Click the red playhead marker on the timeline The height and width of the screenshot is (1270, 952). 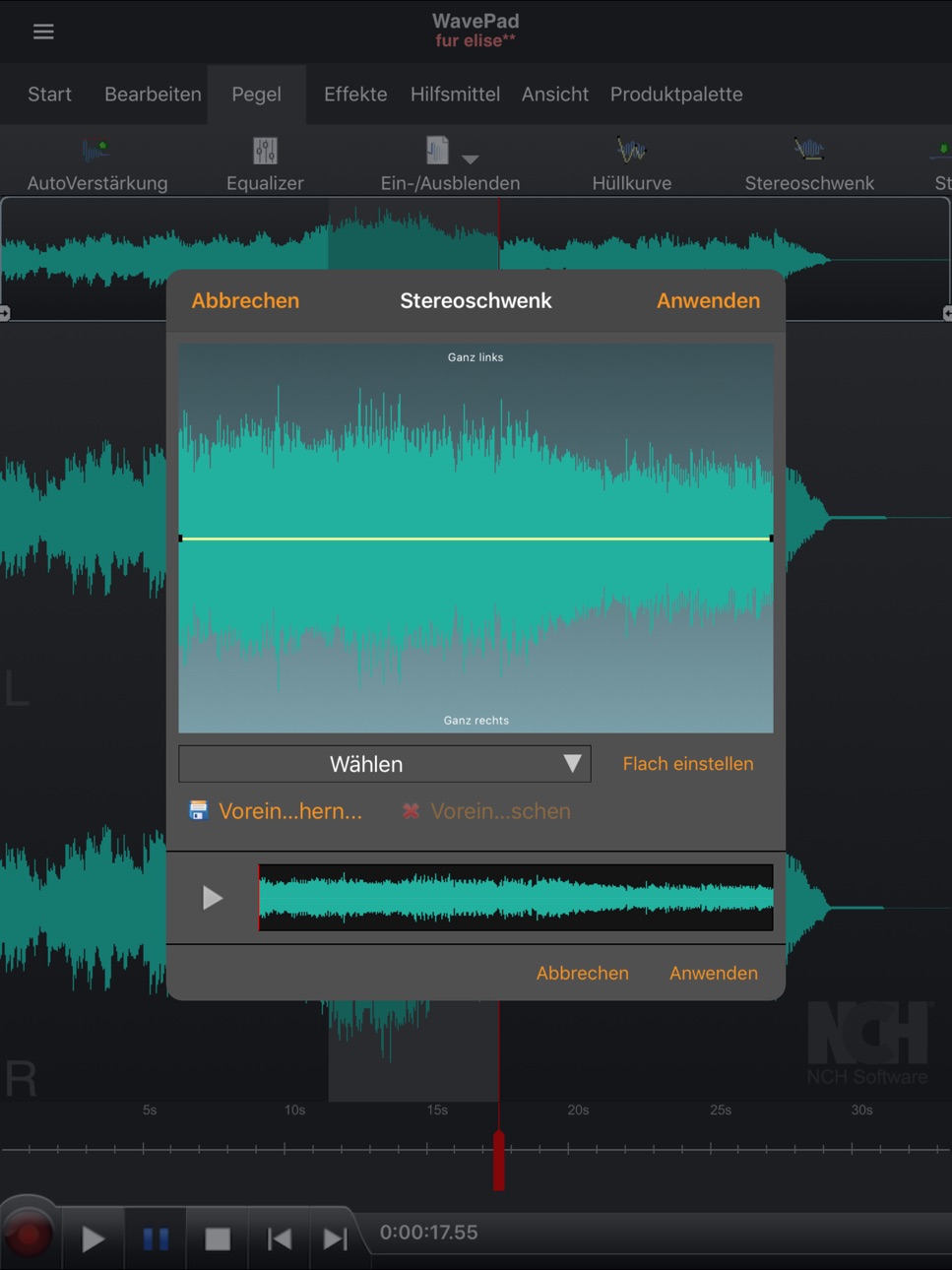pyautogui.click(x=499, y=1160)
